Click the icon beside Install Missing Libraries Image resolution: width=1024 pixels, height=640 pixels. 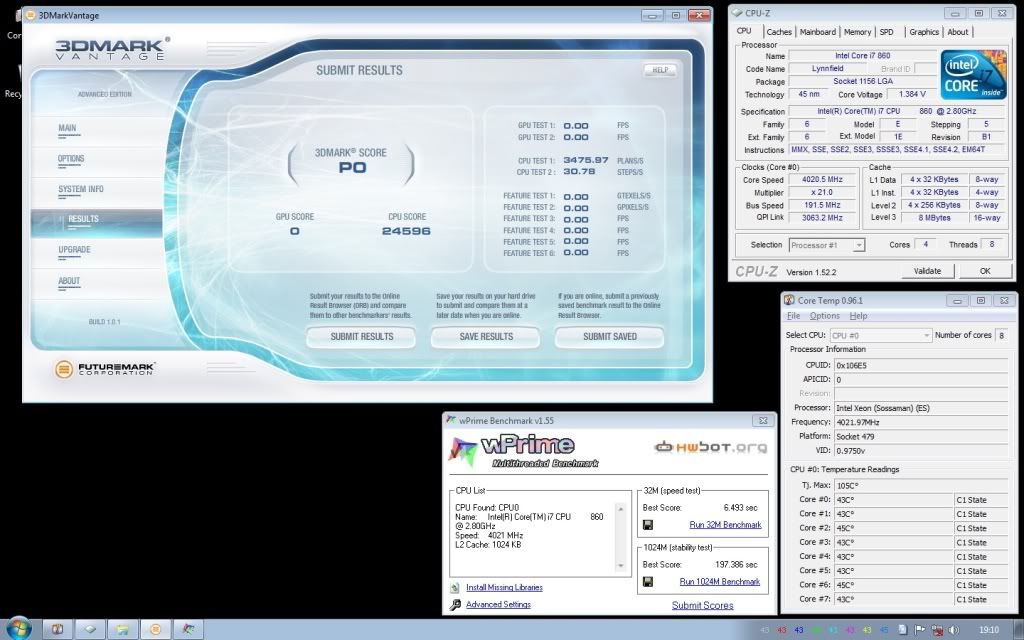pyautogui.click(x=455, y=588)
